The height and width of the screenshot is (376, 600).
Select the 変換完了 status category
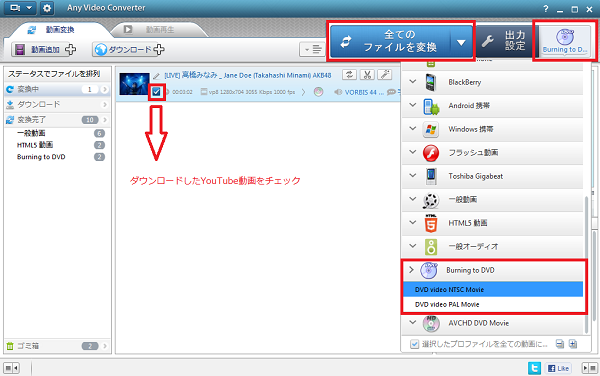57,120
